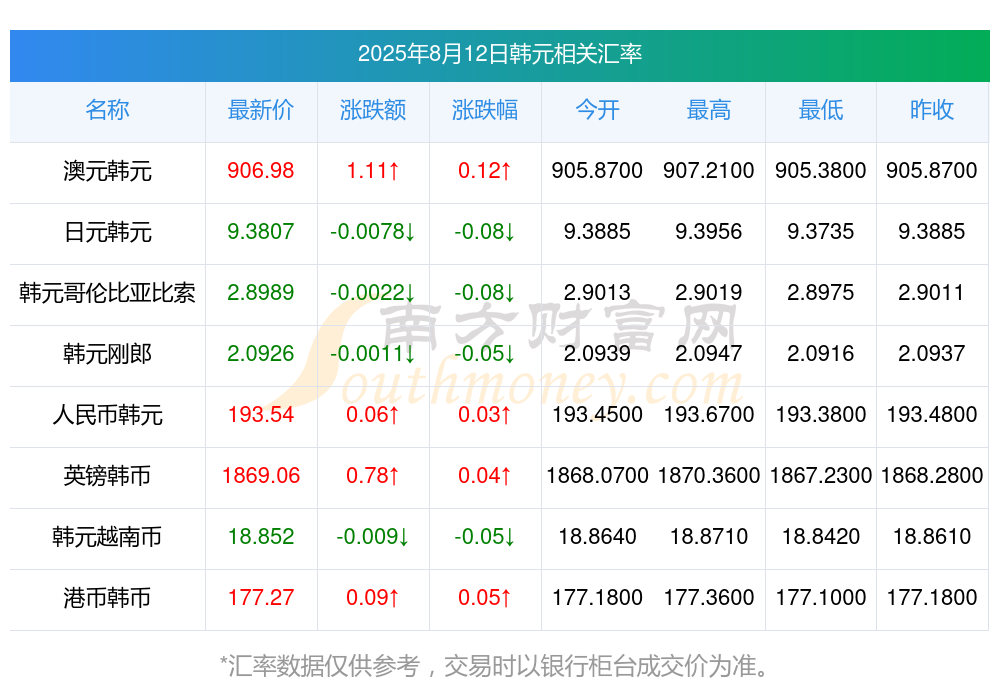Click high value 18.8710
Viewport: 1000px width, 698px height.
tap(709, 537)
